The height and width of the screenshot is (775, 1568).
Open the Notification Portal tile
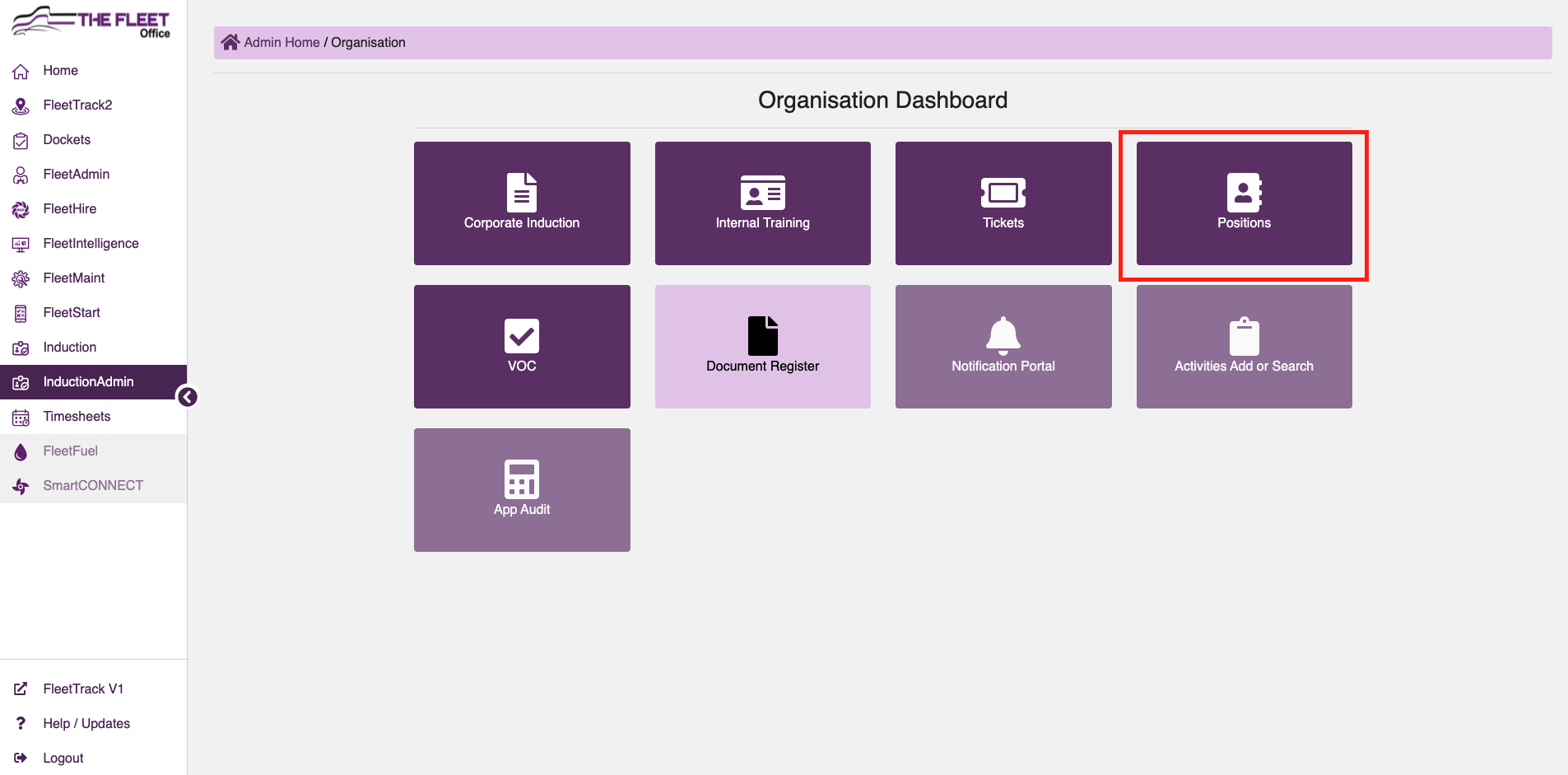1003,347
